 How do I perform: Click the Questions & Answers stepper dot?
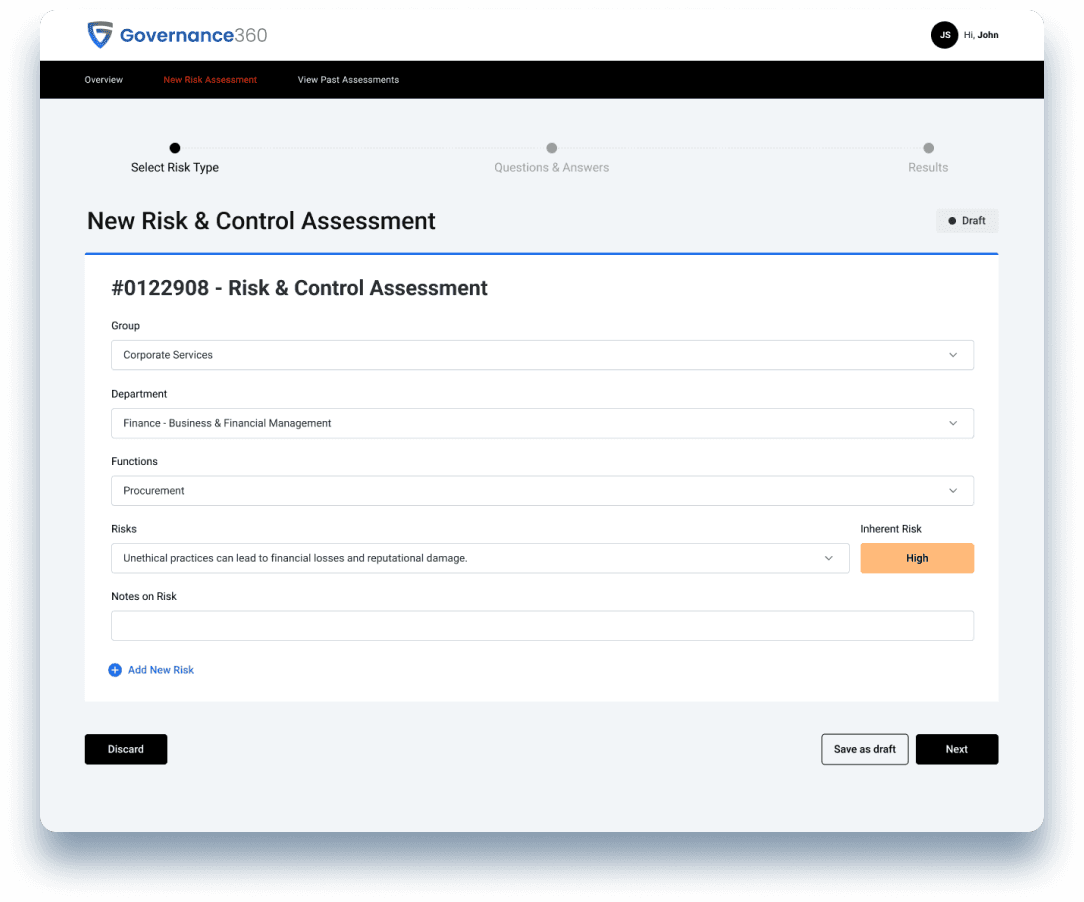click(x=551, y=147)
